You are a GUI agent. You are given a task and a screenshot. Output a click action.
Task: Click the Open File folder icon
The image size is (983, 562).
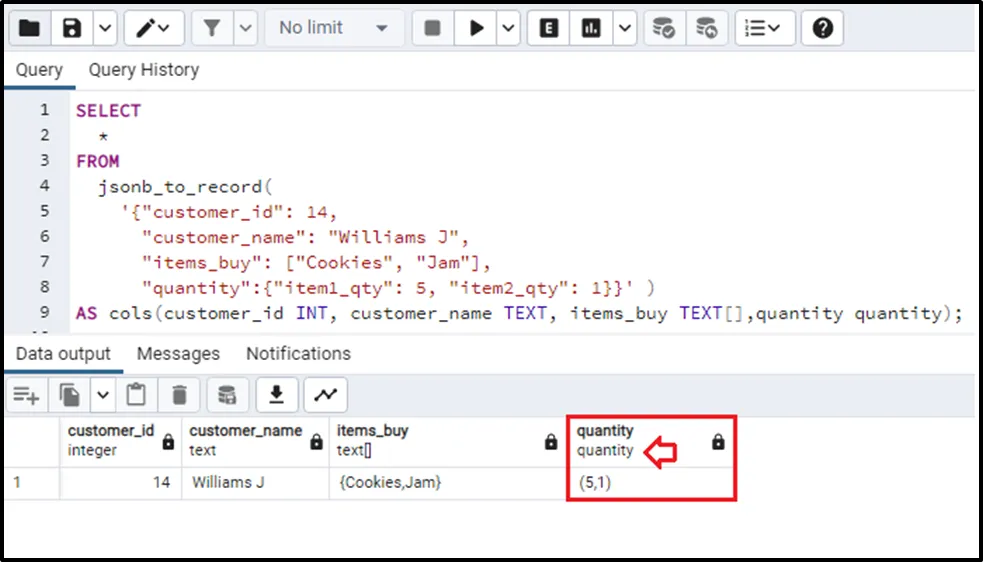point(29,28)
